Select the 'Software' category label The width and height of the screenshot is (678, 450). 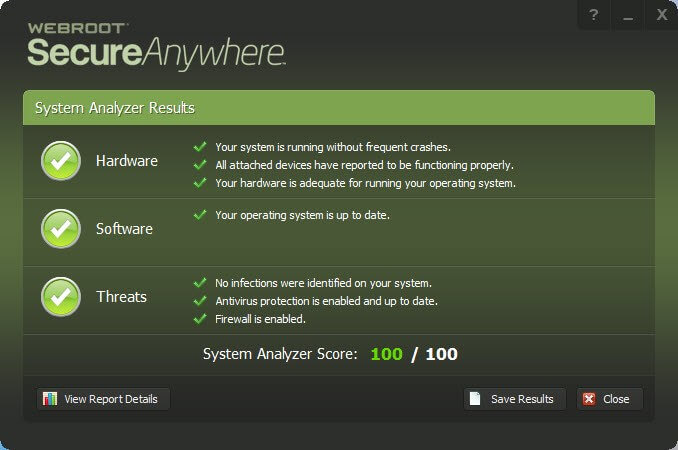[x=125, y=229]
